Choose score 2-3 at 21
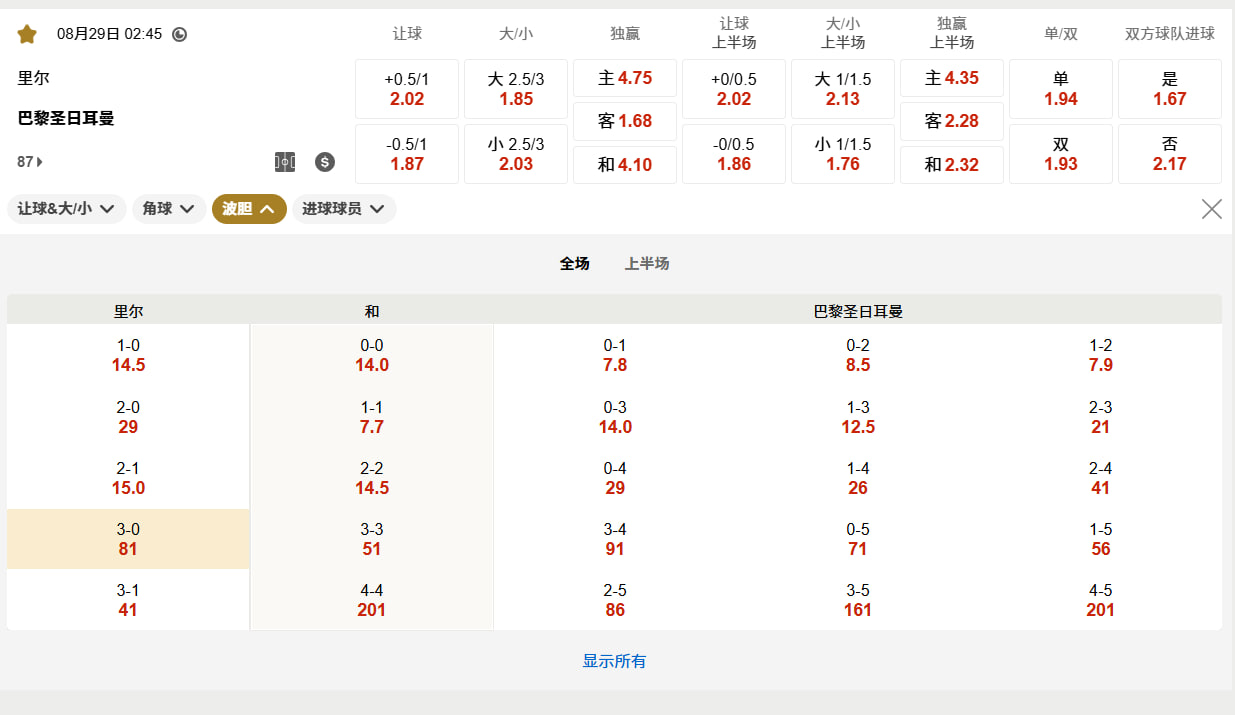The width and height of the screenshot is (1235, 715). (x=1100, y=417)
